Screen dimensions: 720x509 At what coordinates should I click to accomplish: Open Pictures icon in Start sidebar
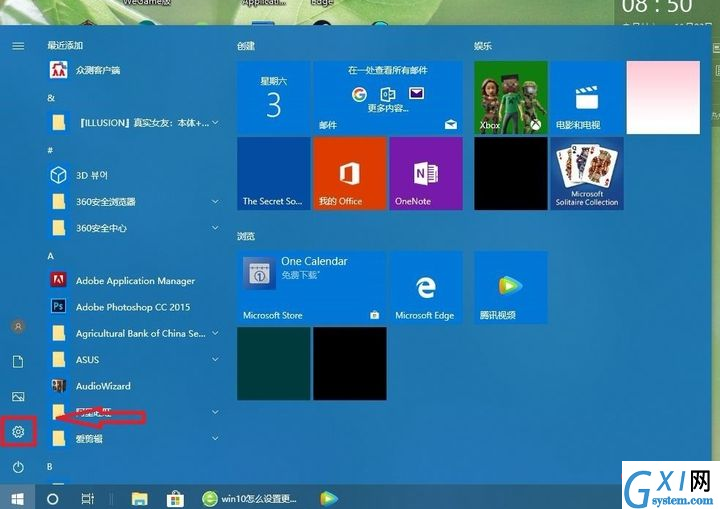point(18,396)
